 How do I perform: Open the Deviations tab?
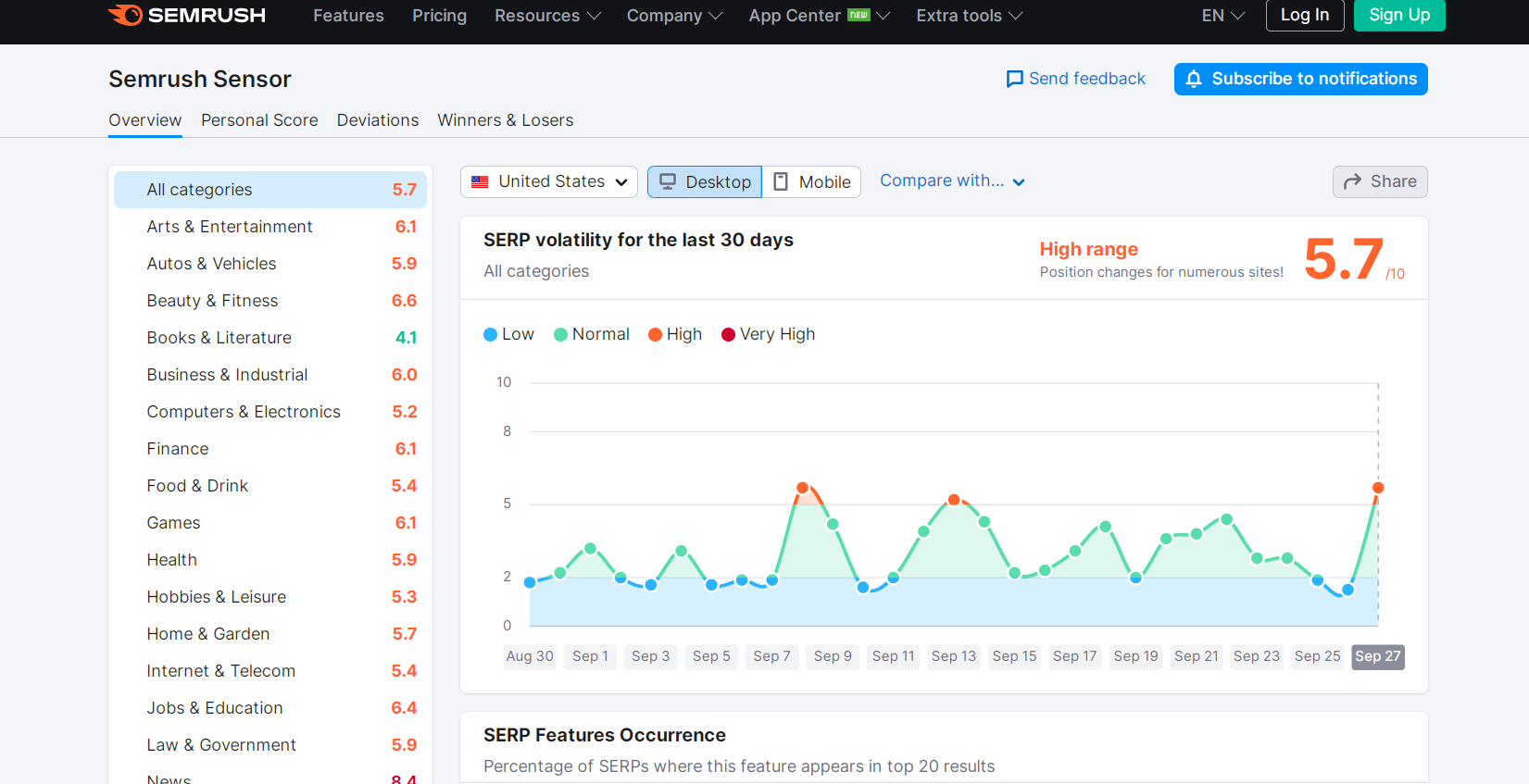(x=378, y=120)
